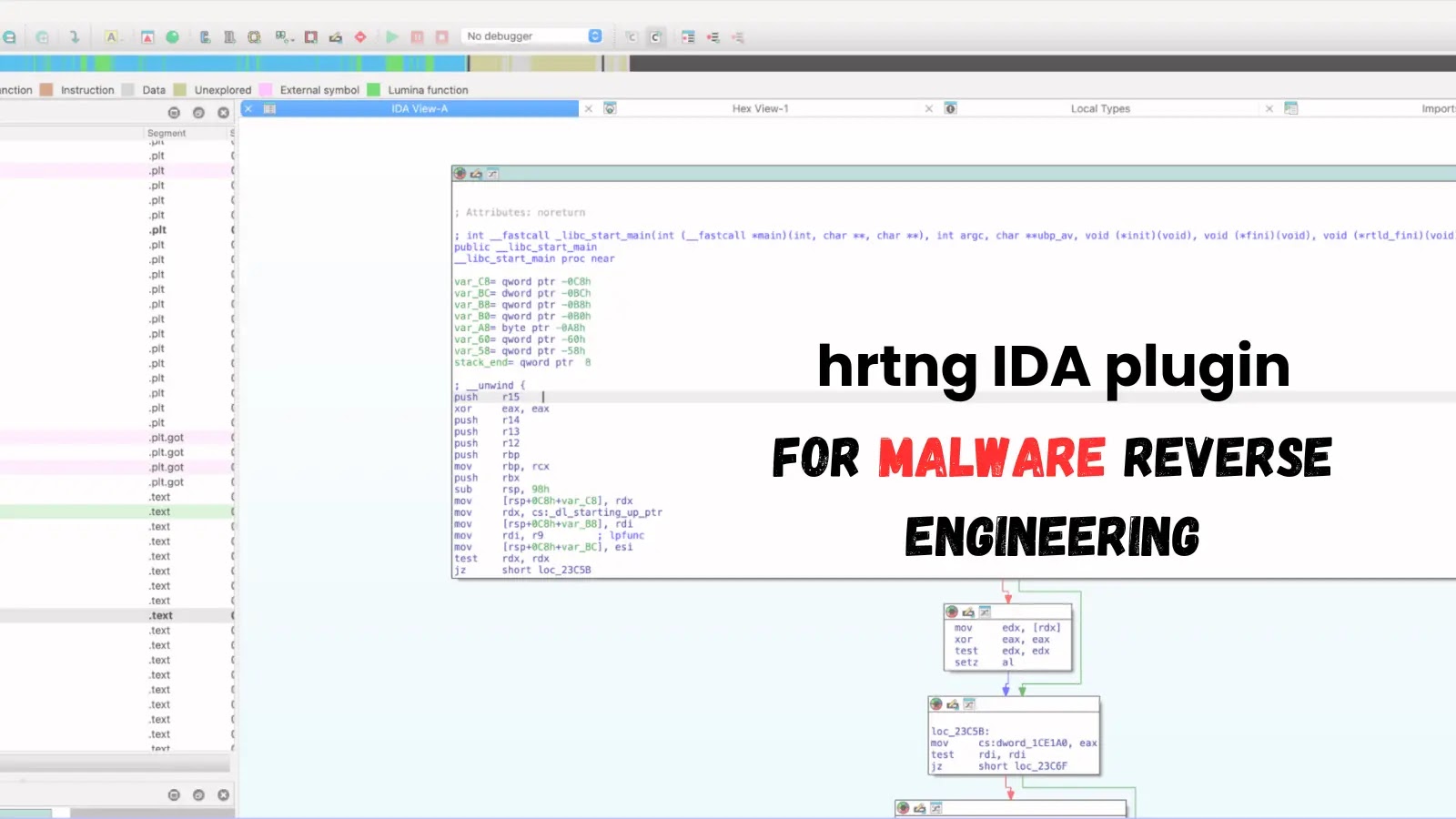This screenshot has height=819, width=1456.
Task: Select the bold .plt segment row
Action: 117,230
